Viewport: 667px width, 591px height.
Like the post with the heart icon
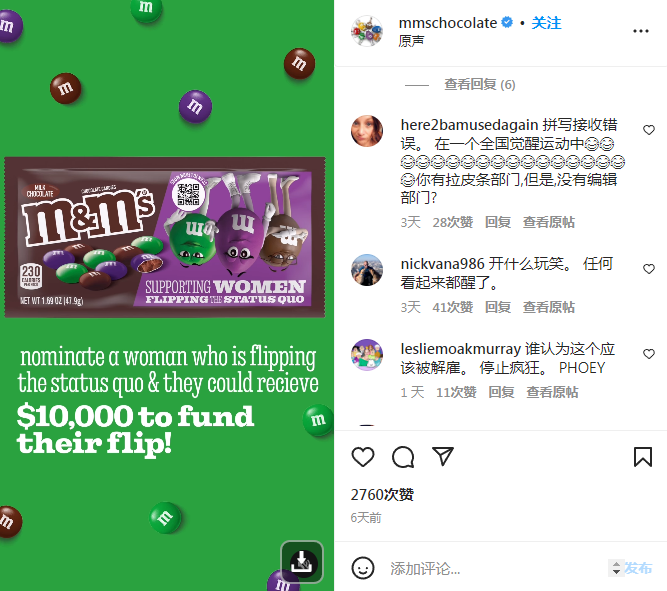363,457
